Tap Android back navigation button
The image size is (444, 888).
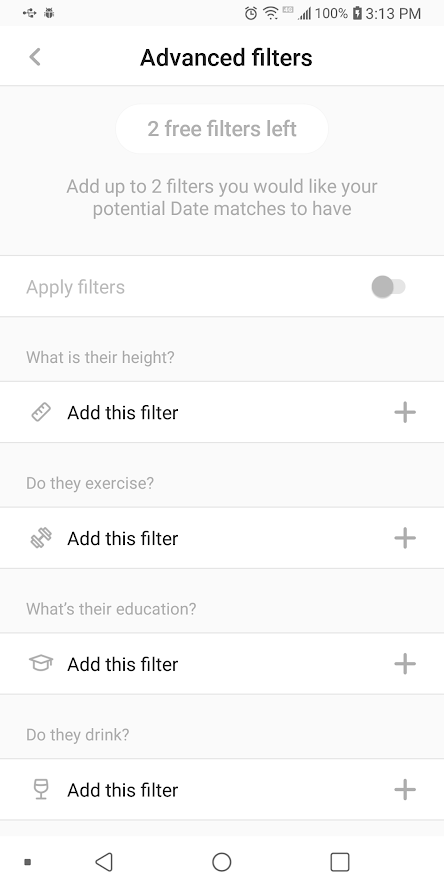coord(104,862)
